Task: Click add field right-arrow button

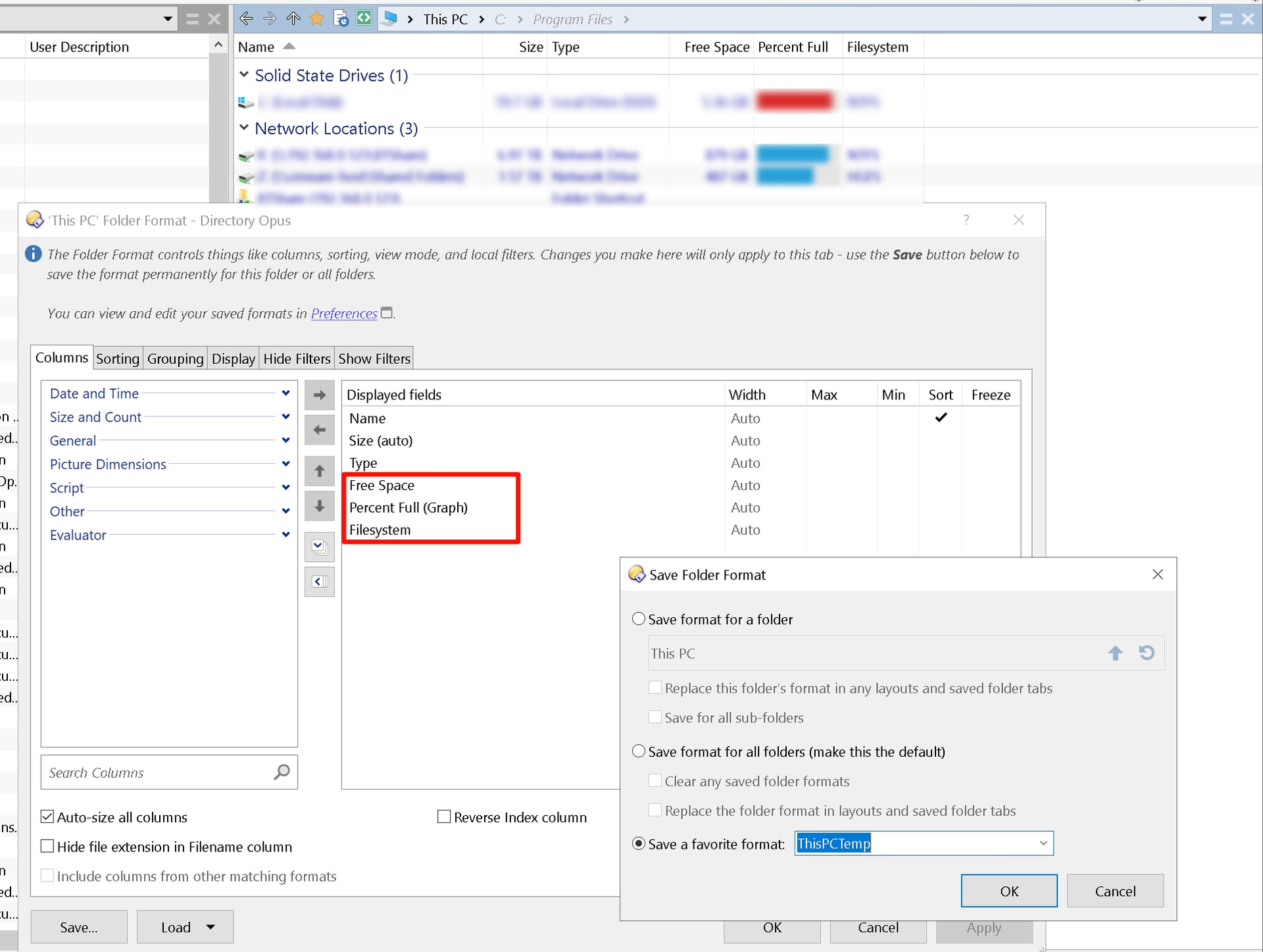Action: pyautogui.click(x=320, y=395)
